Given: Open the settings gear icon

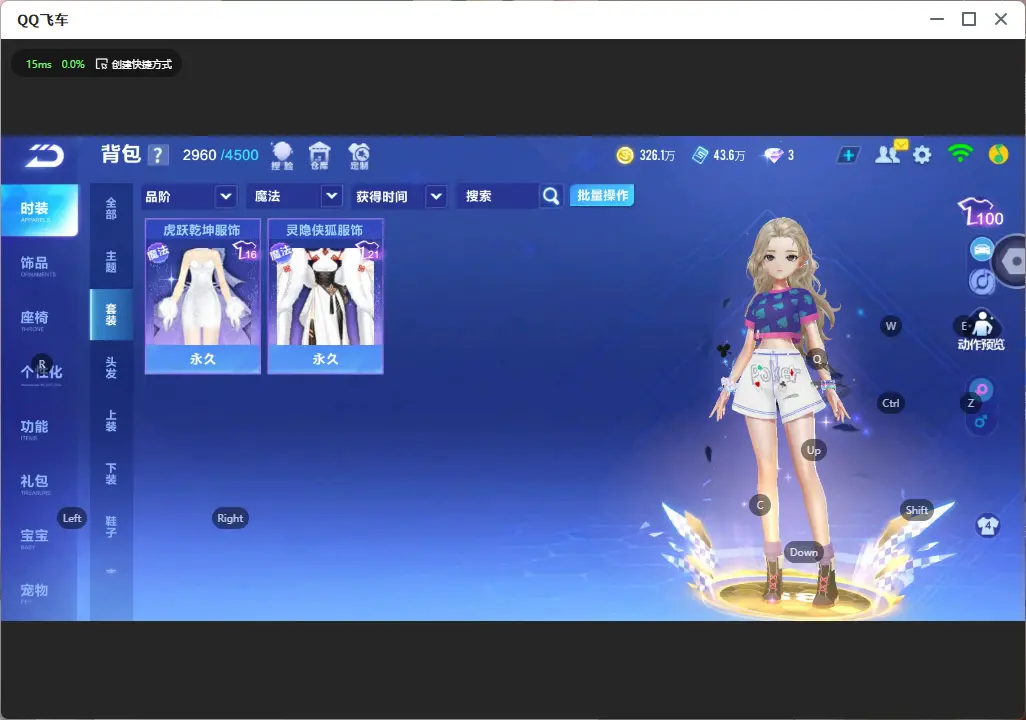Looking at the screenshot, I should (x=922, y=155).
